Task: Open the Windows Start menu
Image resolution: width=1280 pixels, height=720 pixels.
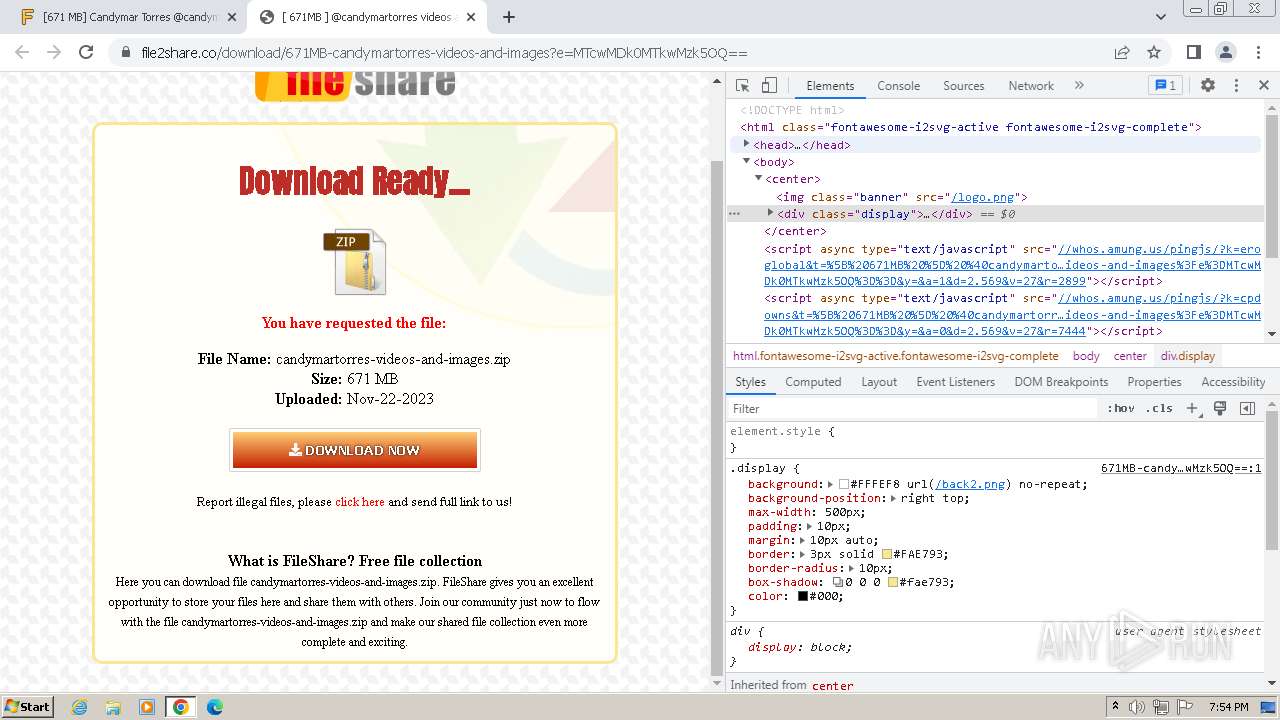Action: tap(28, 706)
